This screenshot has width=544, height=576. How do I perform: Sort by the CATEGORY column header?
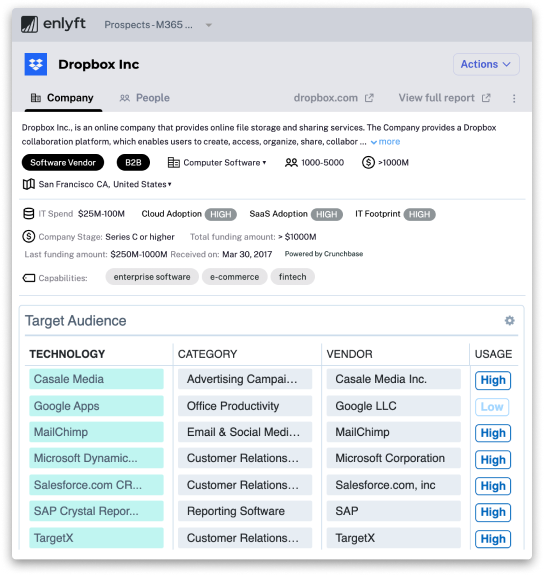208,354
